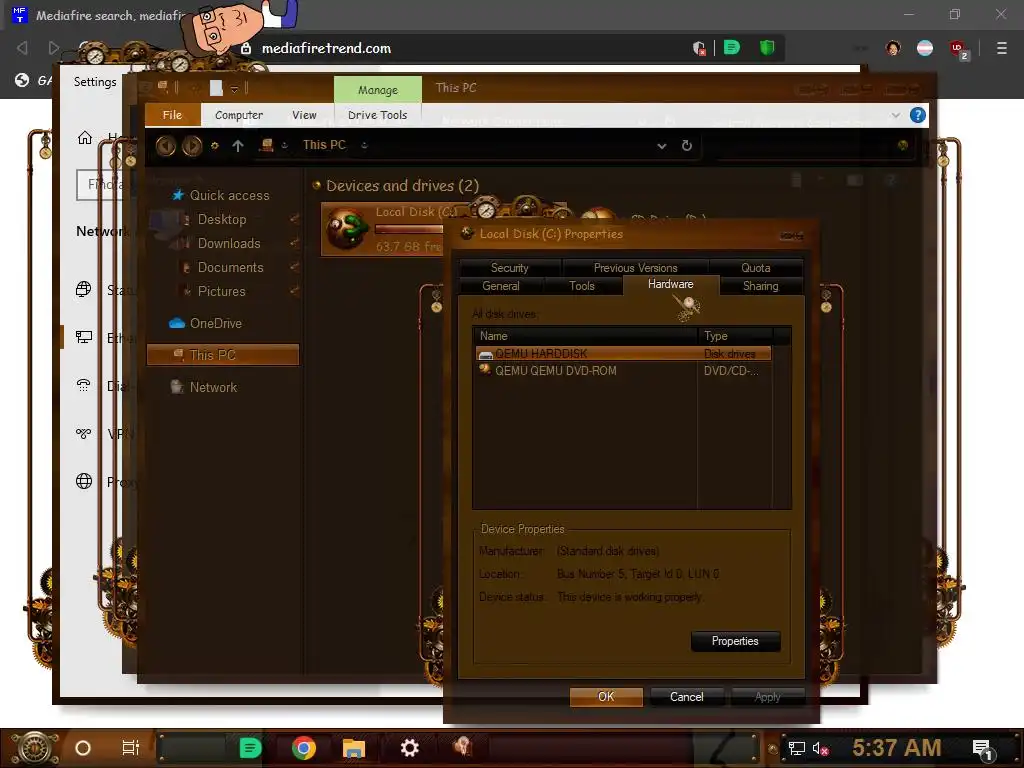Open Ethernet icon in Settings sidebar
Viewport: 1024px width, 768px height.
pos(84,337)
